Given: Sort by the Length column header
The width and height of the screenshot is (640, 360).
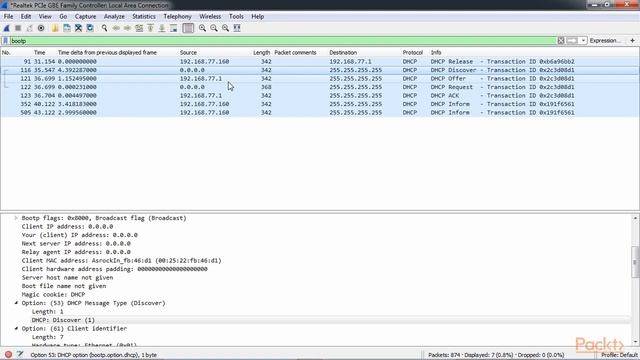Looking at the screenshot, I should tap(261, 53).
